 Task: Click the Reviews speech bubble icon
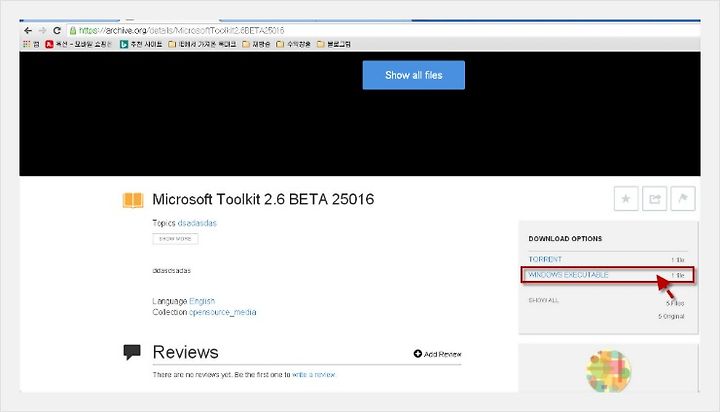pyautogui.click(x=132, y=352)
